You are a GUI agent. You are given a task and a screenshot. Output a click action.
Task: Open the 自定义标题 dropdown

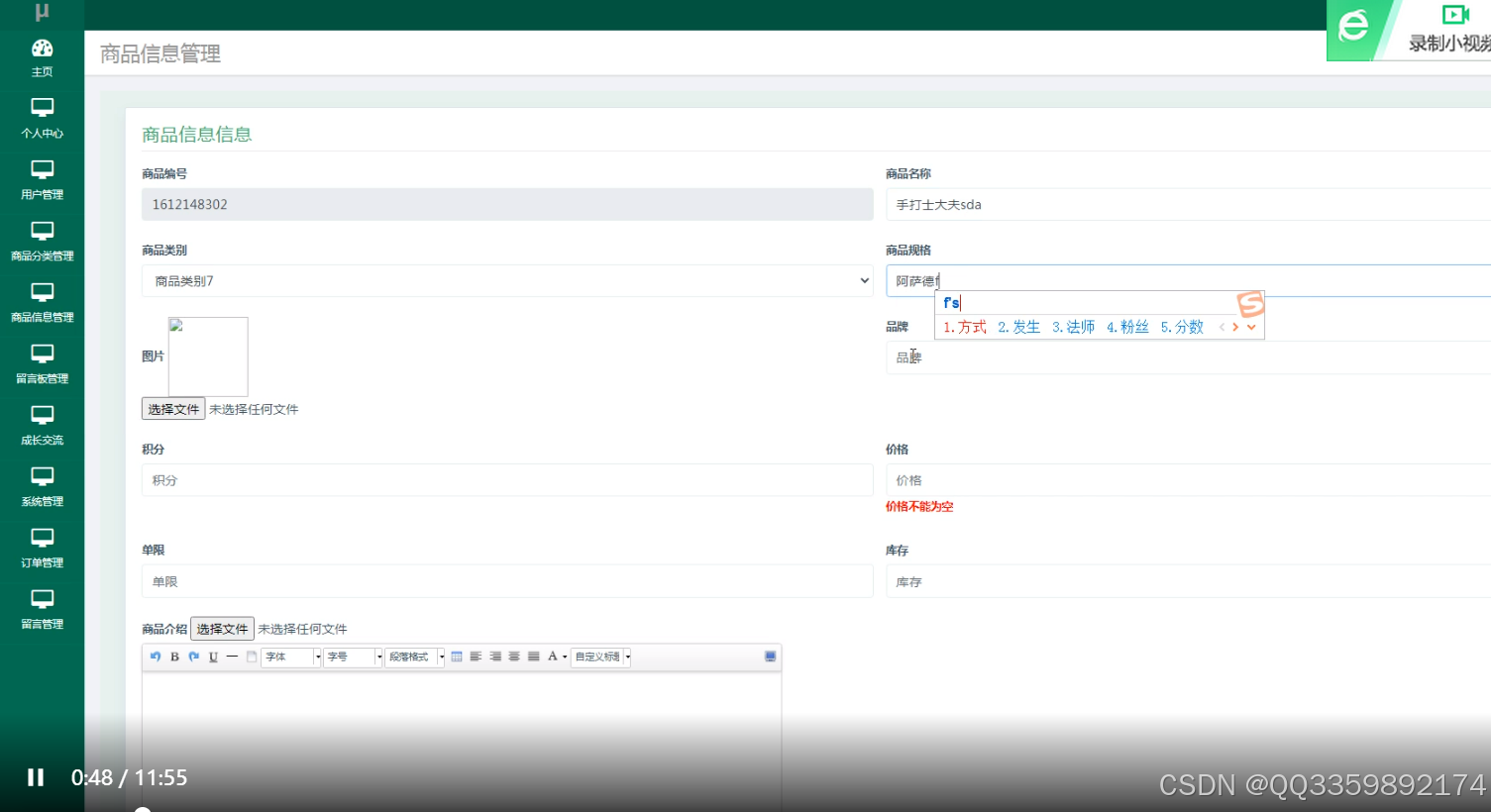(601, 657)
